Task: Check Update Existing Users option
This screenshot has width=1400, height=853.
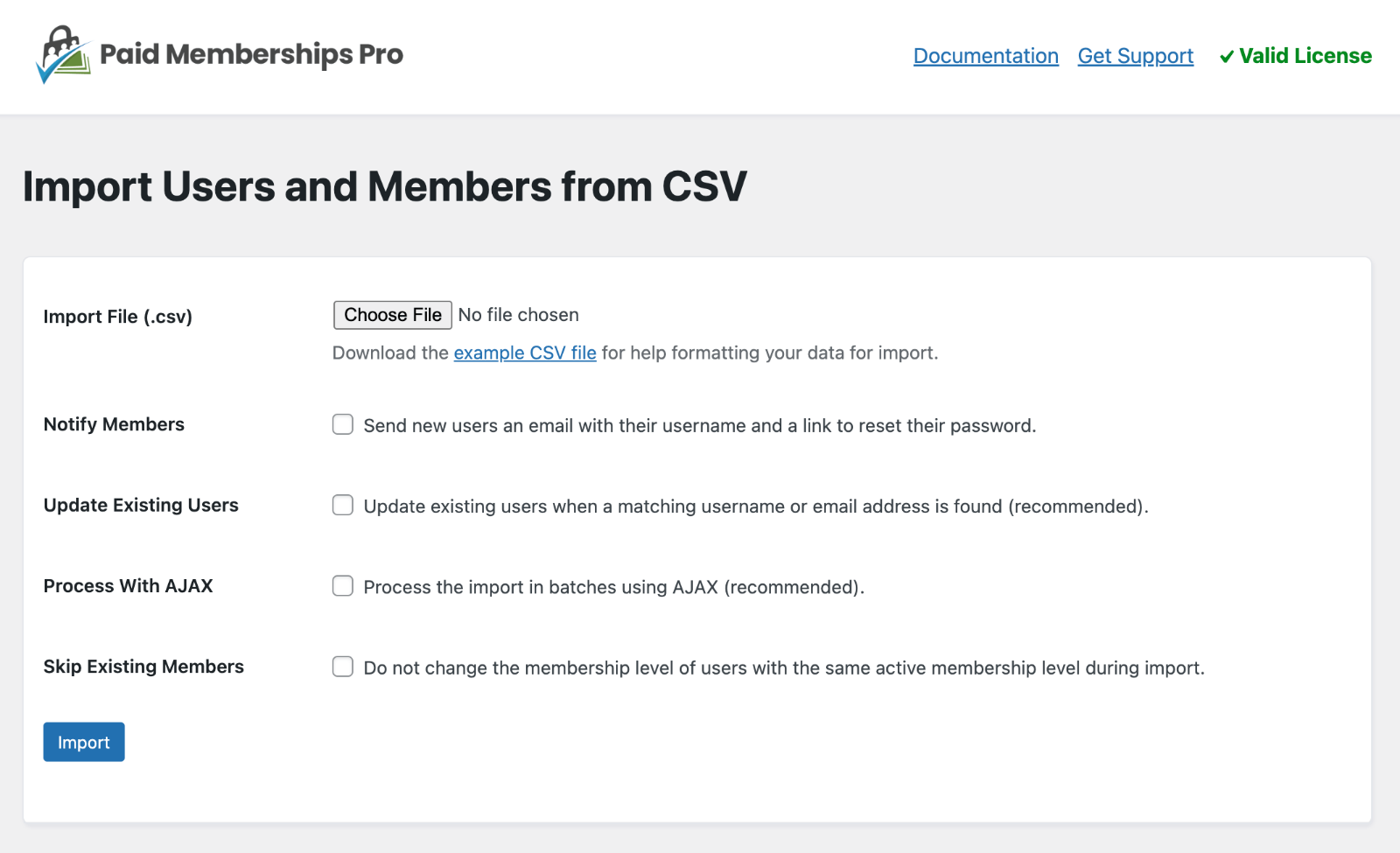Action: point(342,505)
